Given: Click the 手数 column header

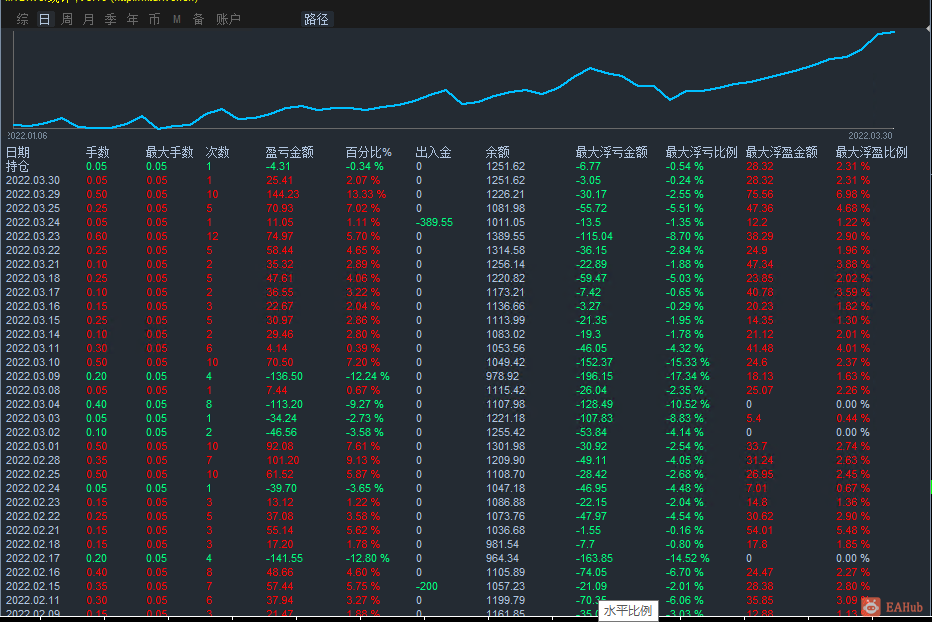Looking at the screenshot, I should coord(97,152).
